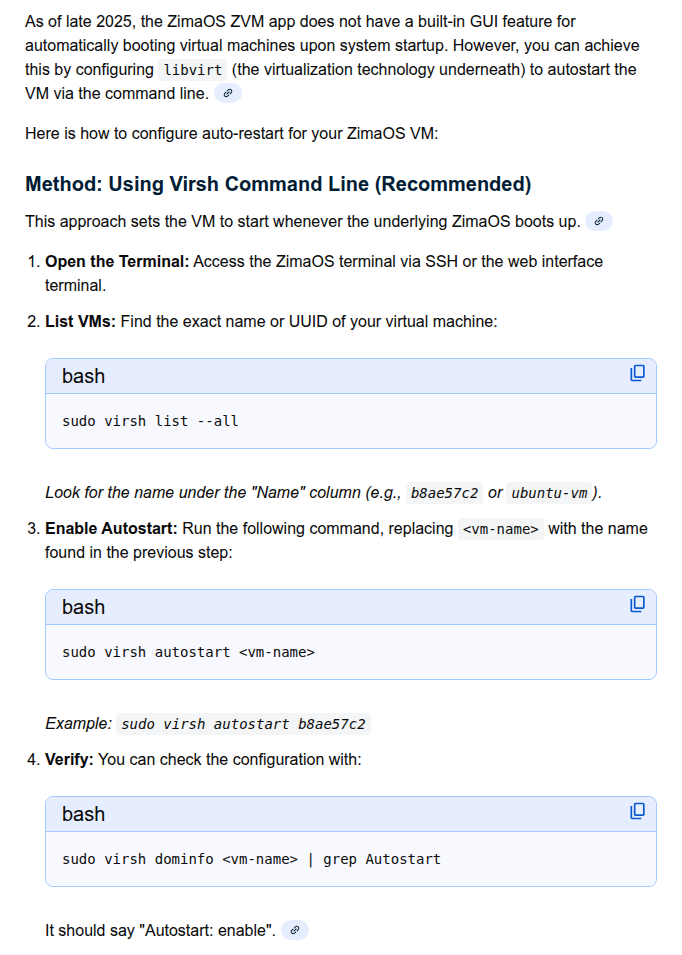
Task: Click the 'bash' label above the dominfo command
Action: [83, 814]
